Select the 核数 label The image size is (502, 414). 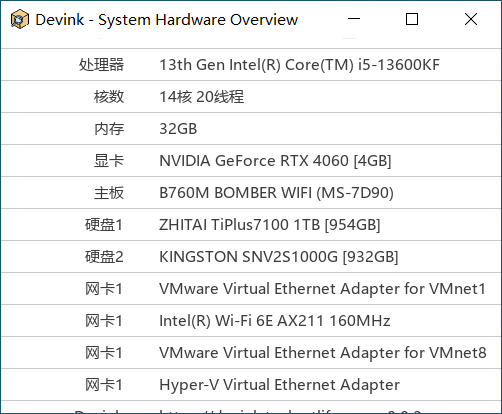(x=109, y=97)
